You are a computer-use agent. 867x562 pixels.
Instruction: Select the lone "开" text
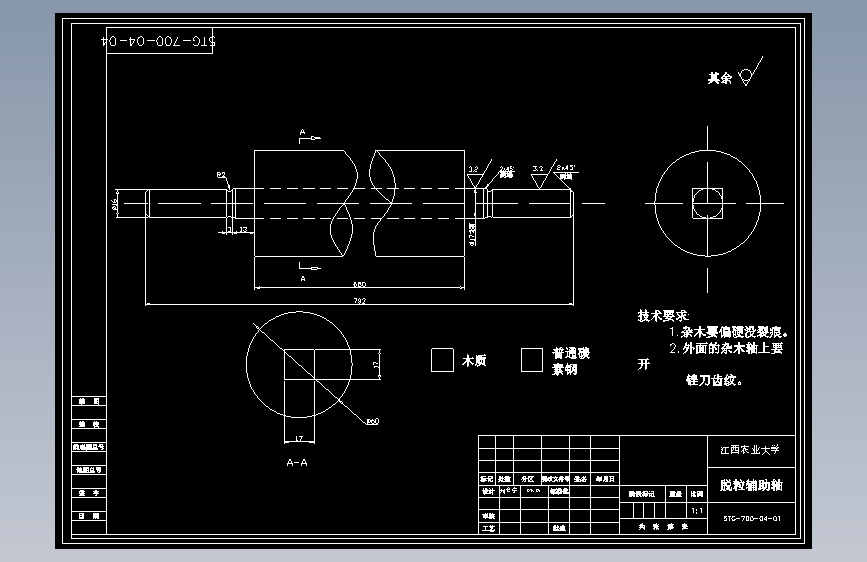tap(644, 365)
